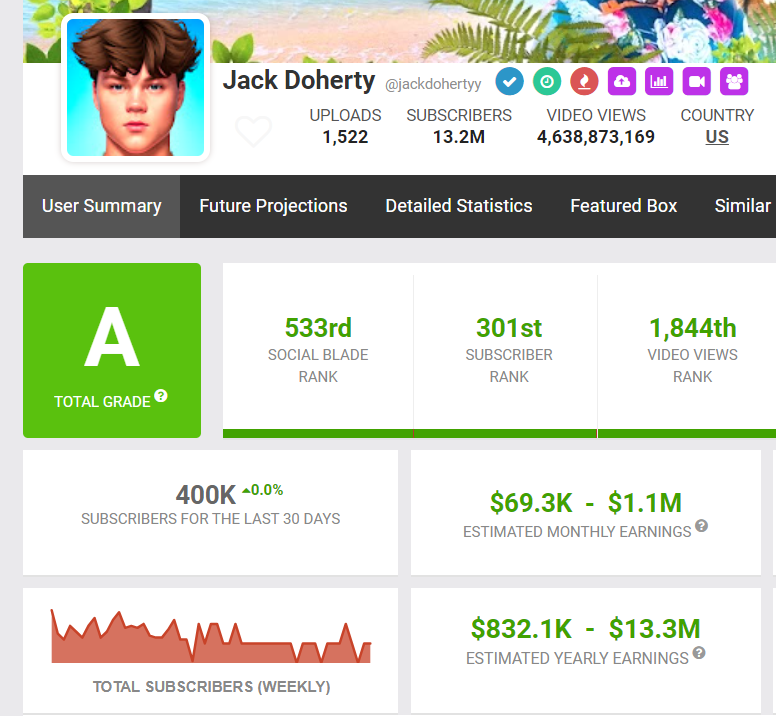The height and width of the screenshot is (716, 776).
Task: Click the 301st subscriber rank
Action: 509,328
